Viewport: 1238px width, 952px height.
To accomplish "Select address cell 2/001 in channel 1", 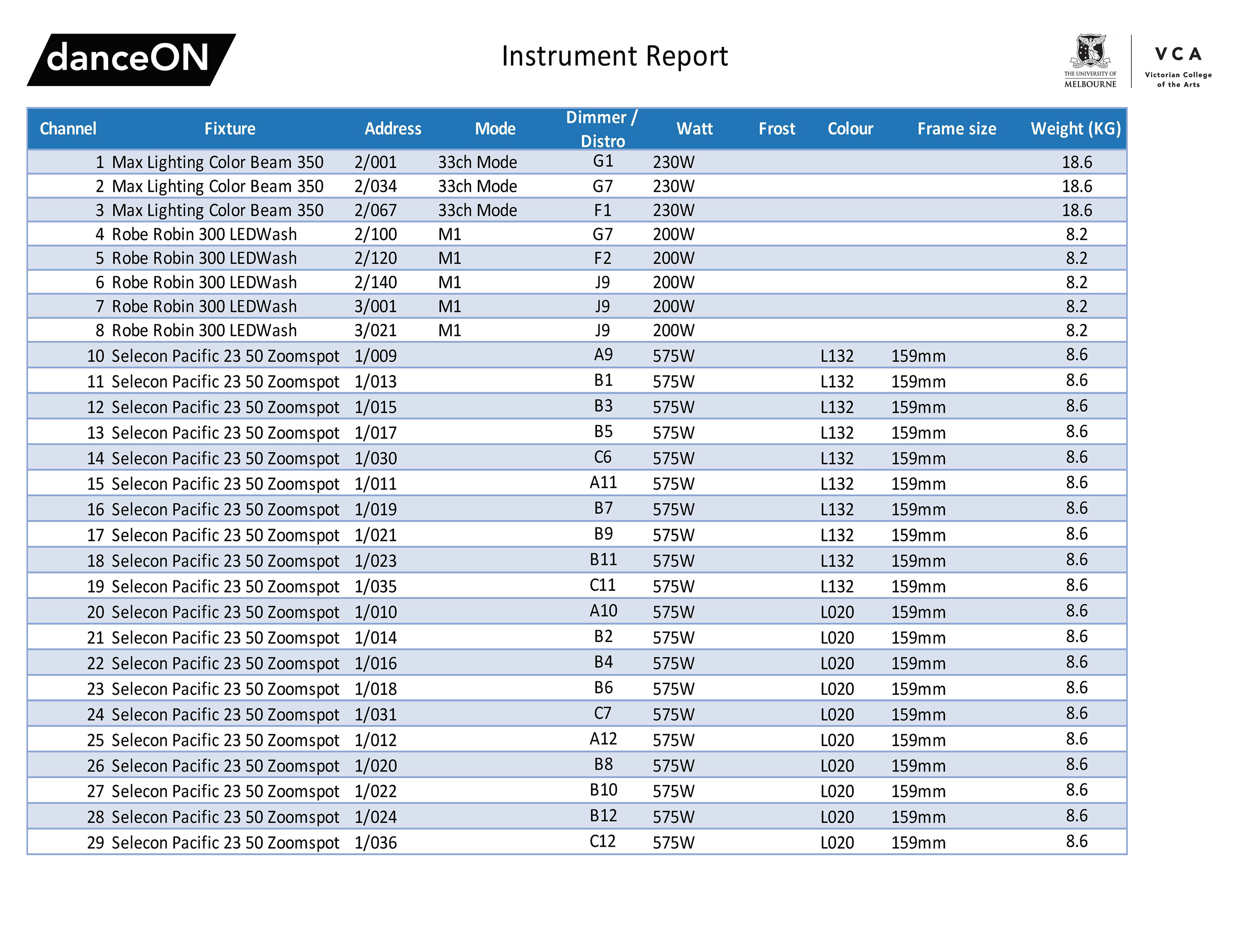I will pos(375,163).
